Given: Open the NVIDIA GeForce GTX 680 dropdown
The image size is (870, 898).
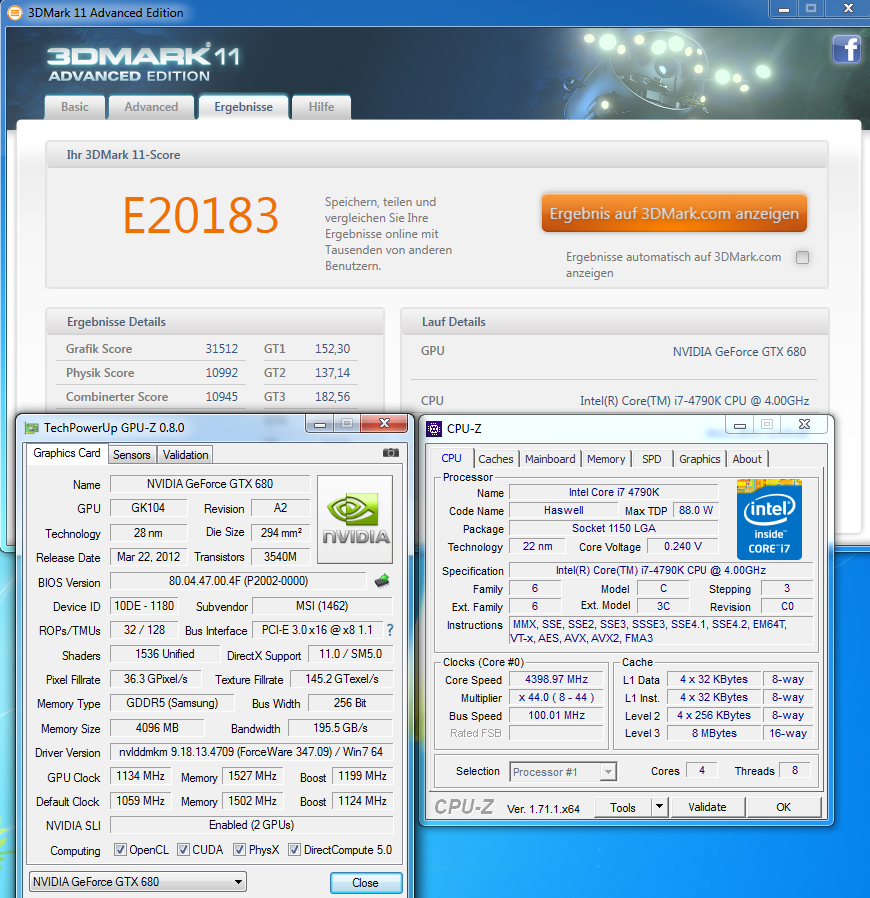Looking at the screenshot, I should pos(137,882).
